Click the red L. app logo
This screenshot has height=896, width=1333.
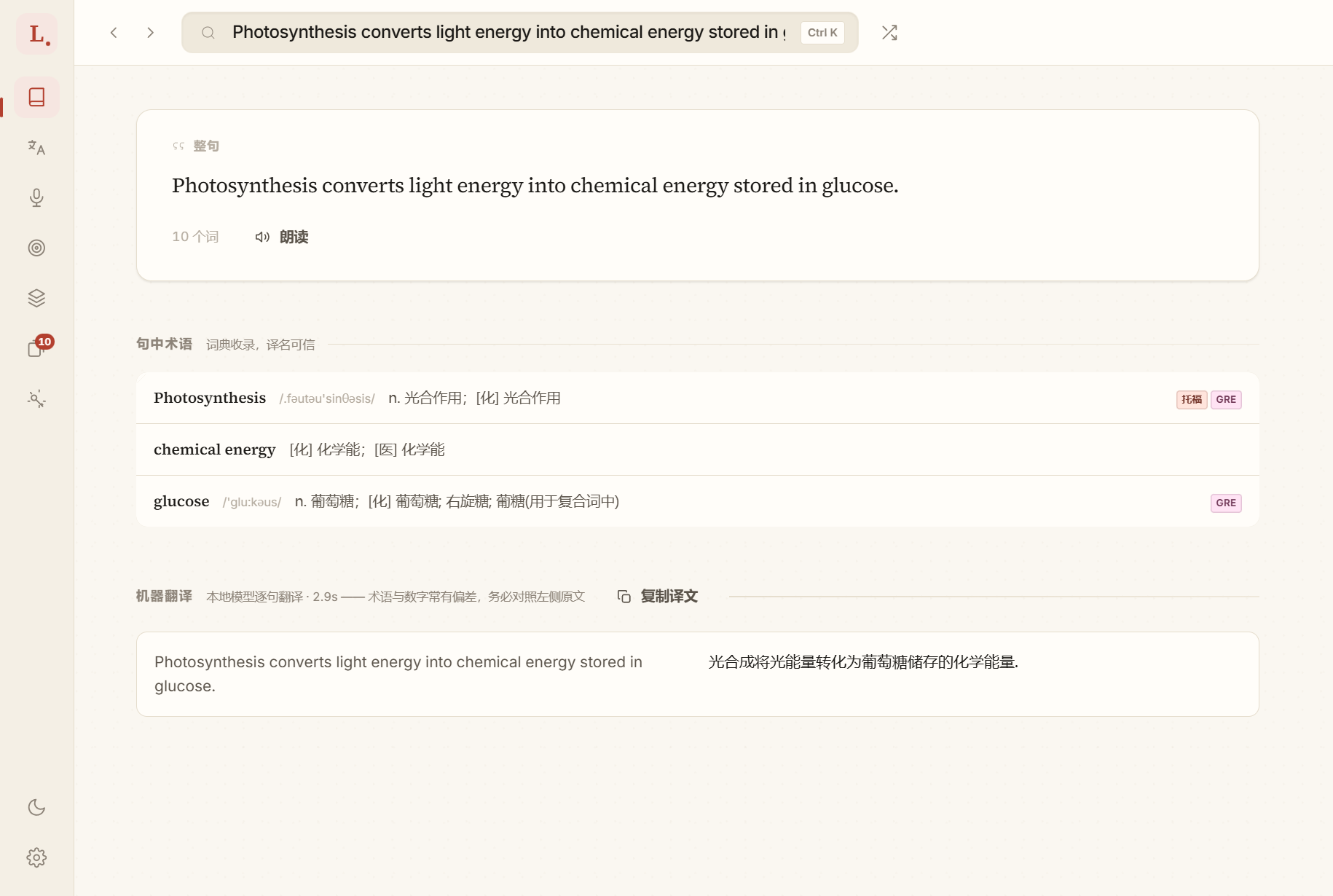(37, 34)
